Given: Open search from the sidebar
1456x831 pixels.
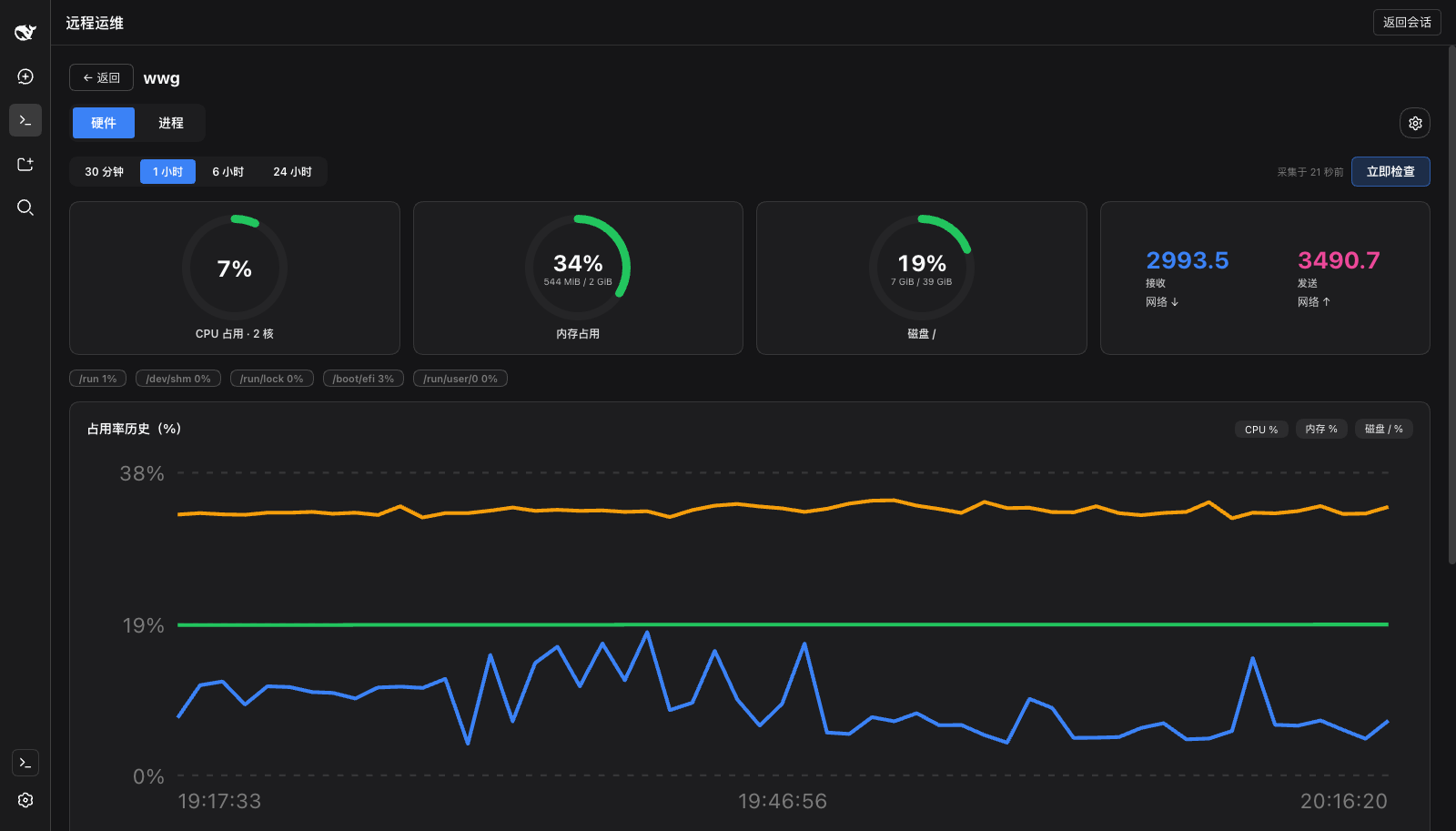Looking at the screenshot, I should [25, 208].
